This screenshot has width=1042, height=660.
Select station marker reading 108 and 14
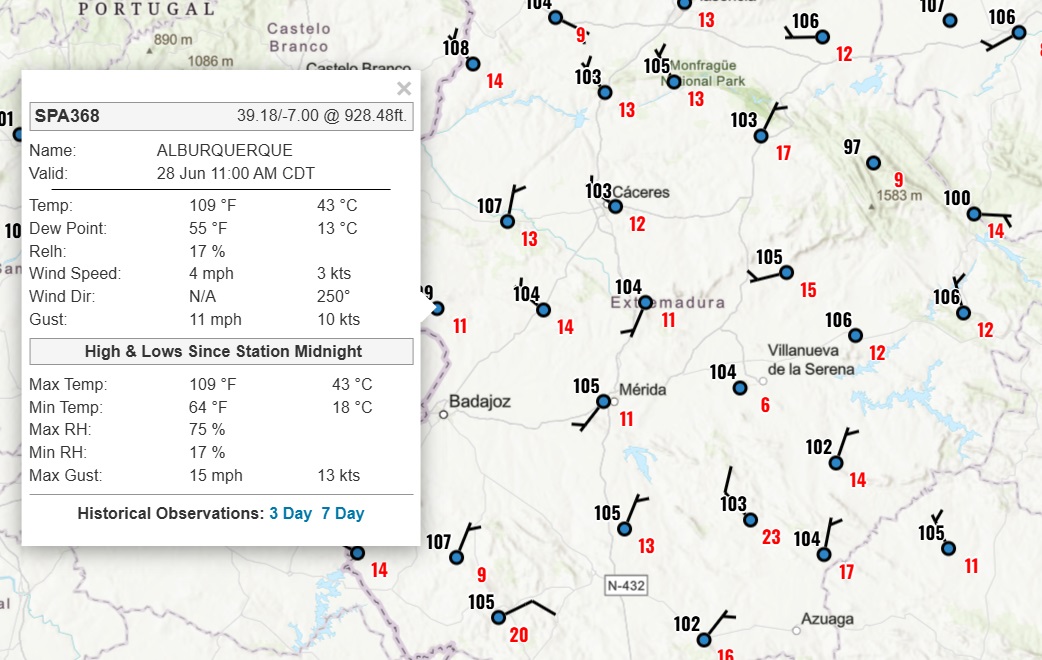[472, 64]
